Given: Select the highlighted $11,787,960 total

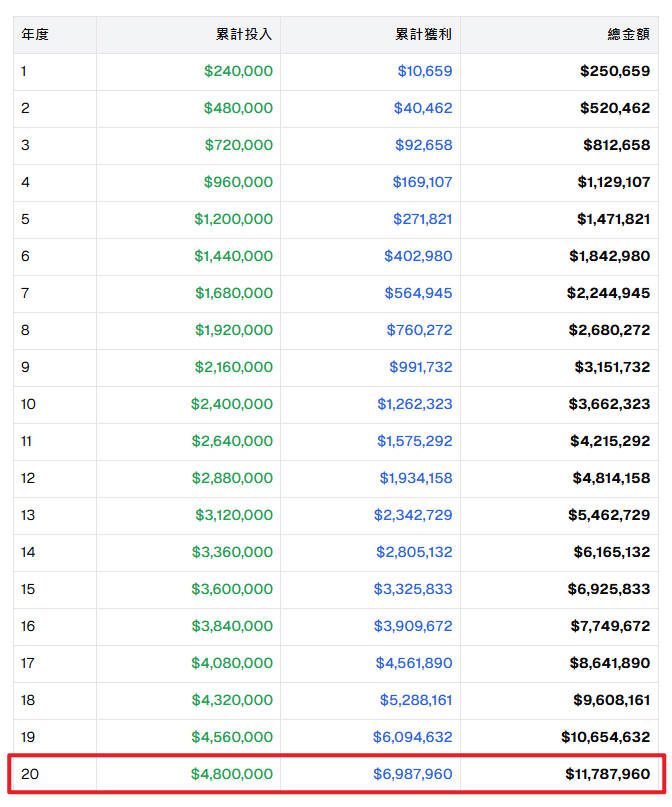Looking at the screenshot, I should (x=606, y=774).
